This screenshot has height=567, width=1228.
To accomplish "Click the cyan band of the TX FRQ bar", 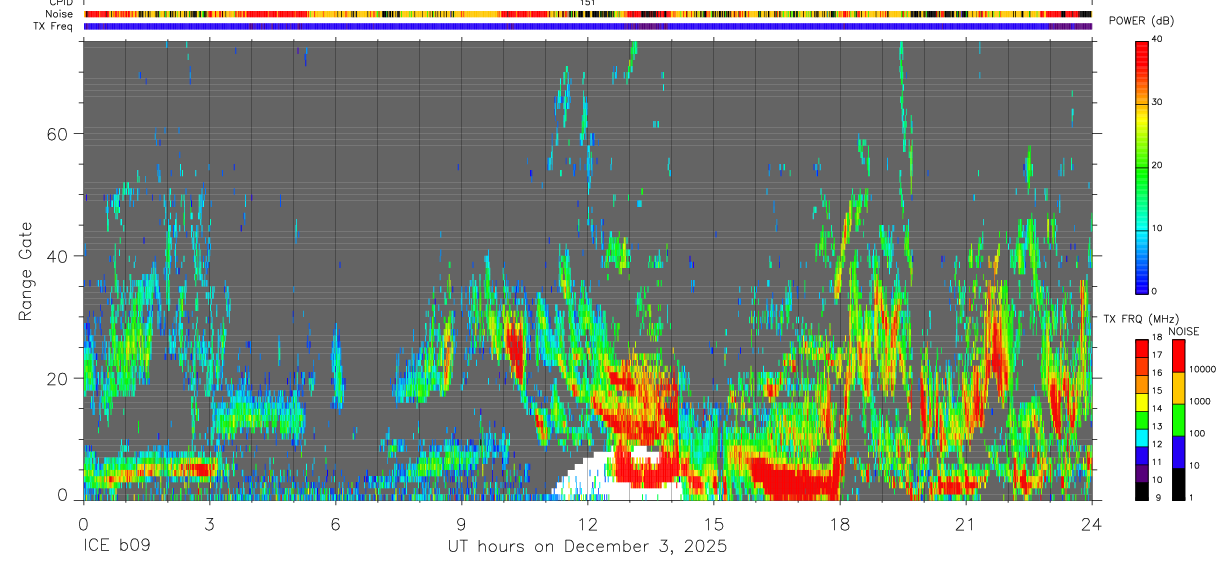I will (x=1141, y=436).
